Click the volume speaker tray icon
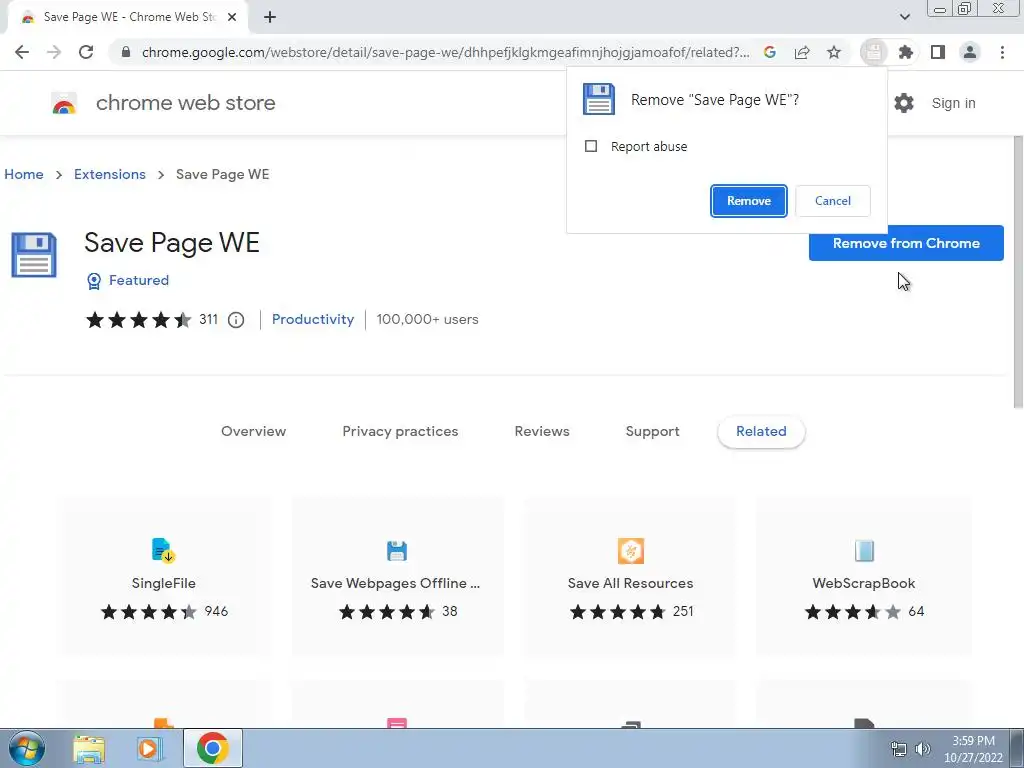 point(923,749)
